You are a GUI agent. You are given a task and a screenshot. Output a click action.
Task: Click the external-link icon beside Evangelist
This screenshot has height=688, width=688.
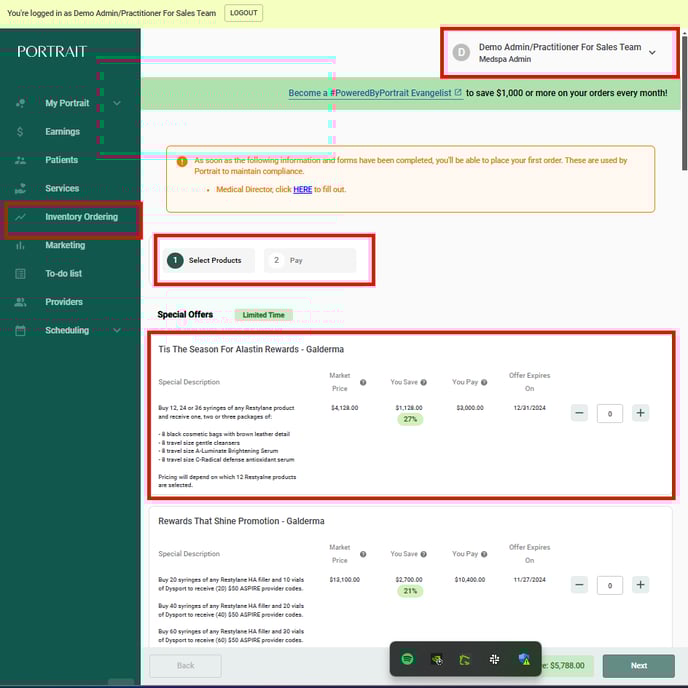point(458,92)
